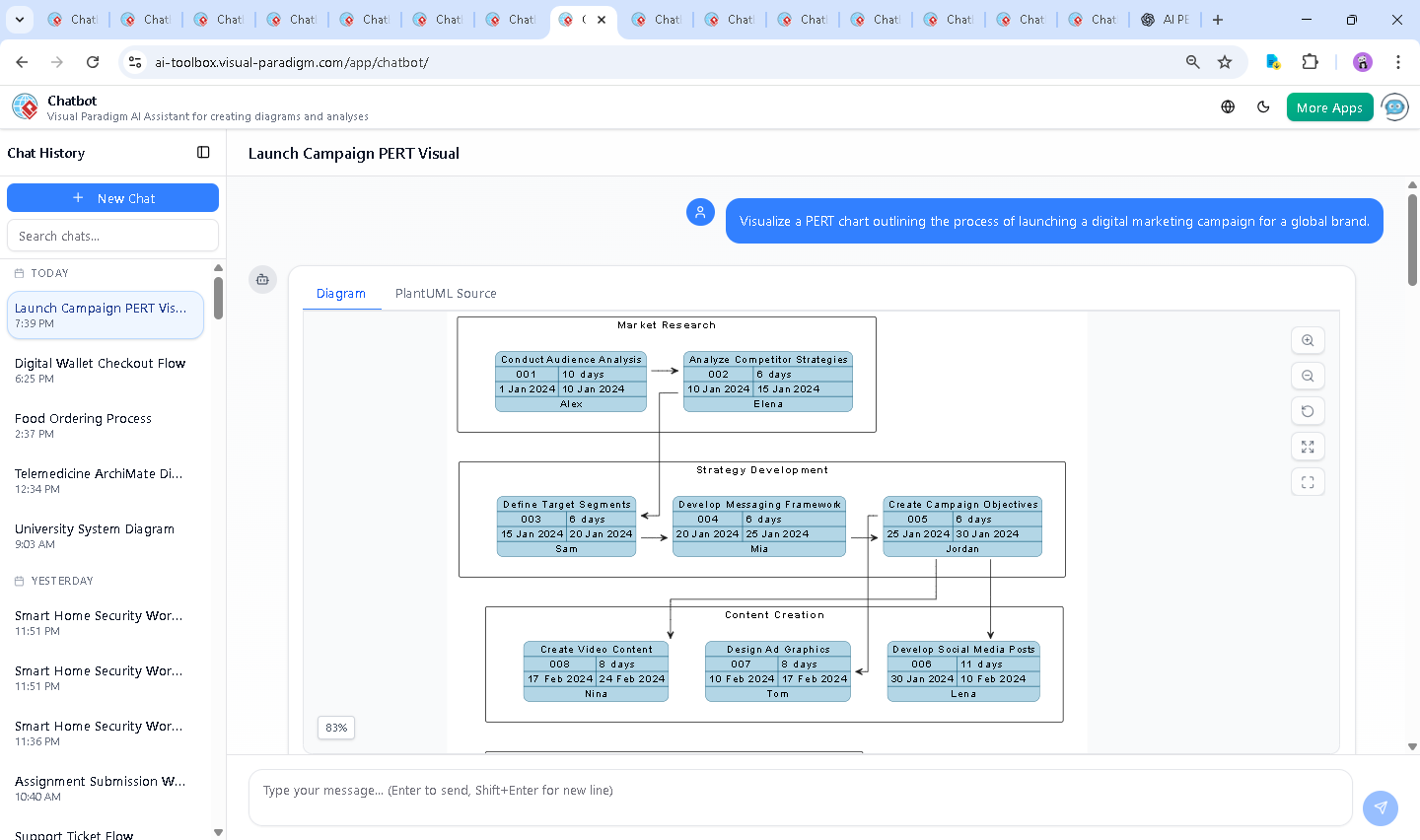
Task: Click the More Apps button
Action: click(x=1329, y=107)
